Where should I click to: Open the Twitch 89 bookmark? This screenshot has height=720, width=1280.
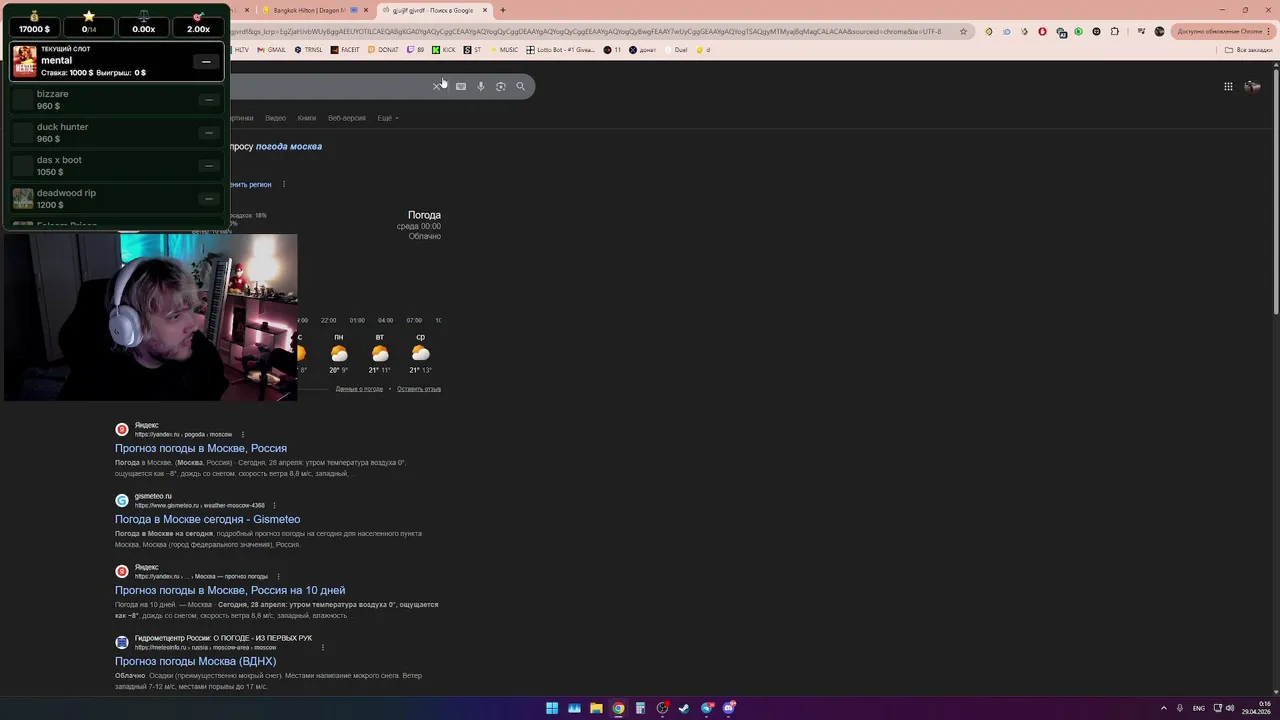tap(415, 49)
